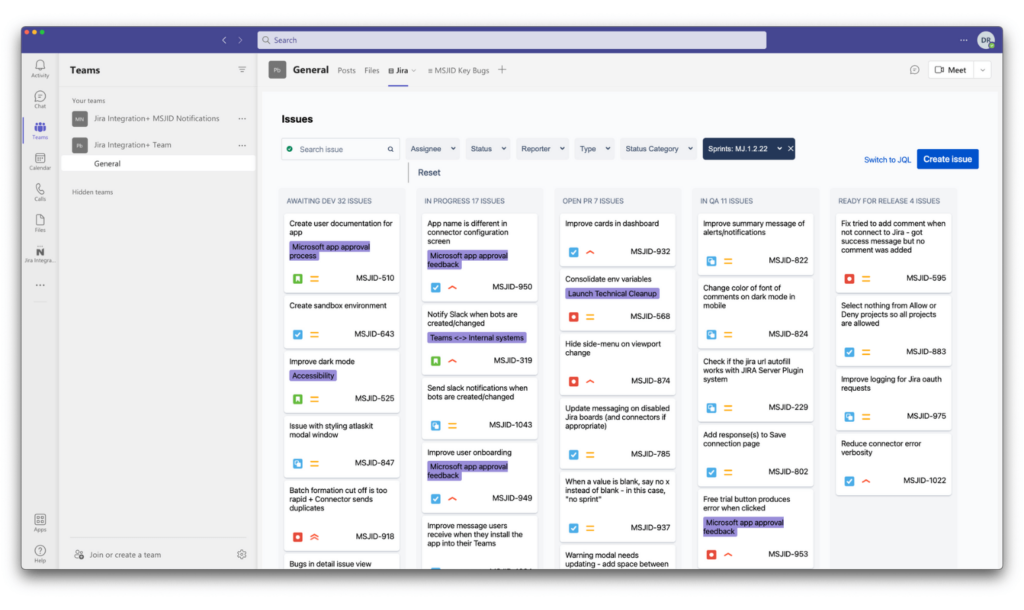The image size is (1024, 610).
Task: Click the top Search bar
Action: point(511,40)
